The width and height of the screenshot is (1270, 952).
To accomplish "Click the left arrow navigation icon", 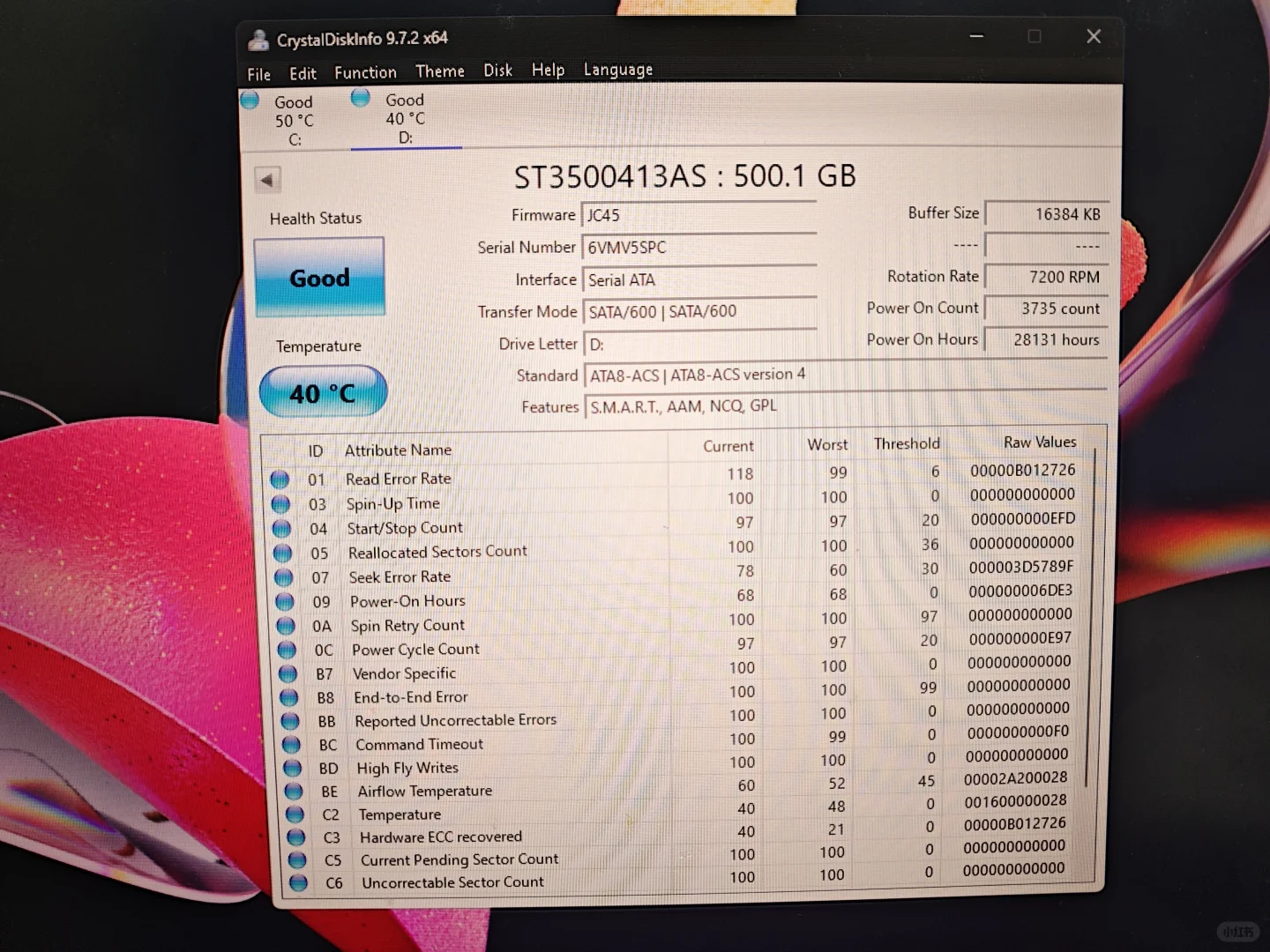I will [x=267, y=179].
